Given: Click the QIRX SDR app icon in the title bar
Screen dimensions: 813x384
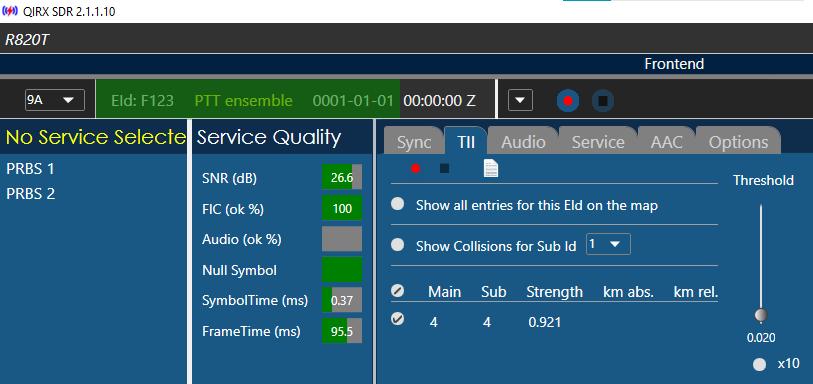Looking at the screenshot, I should 10,11.
